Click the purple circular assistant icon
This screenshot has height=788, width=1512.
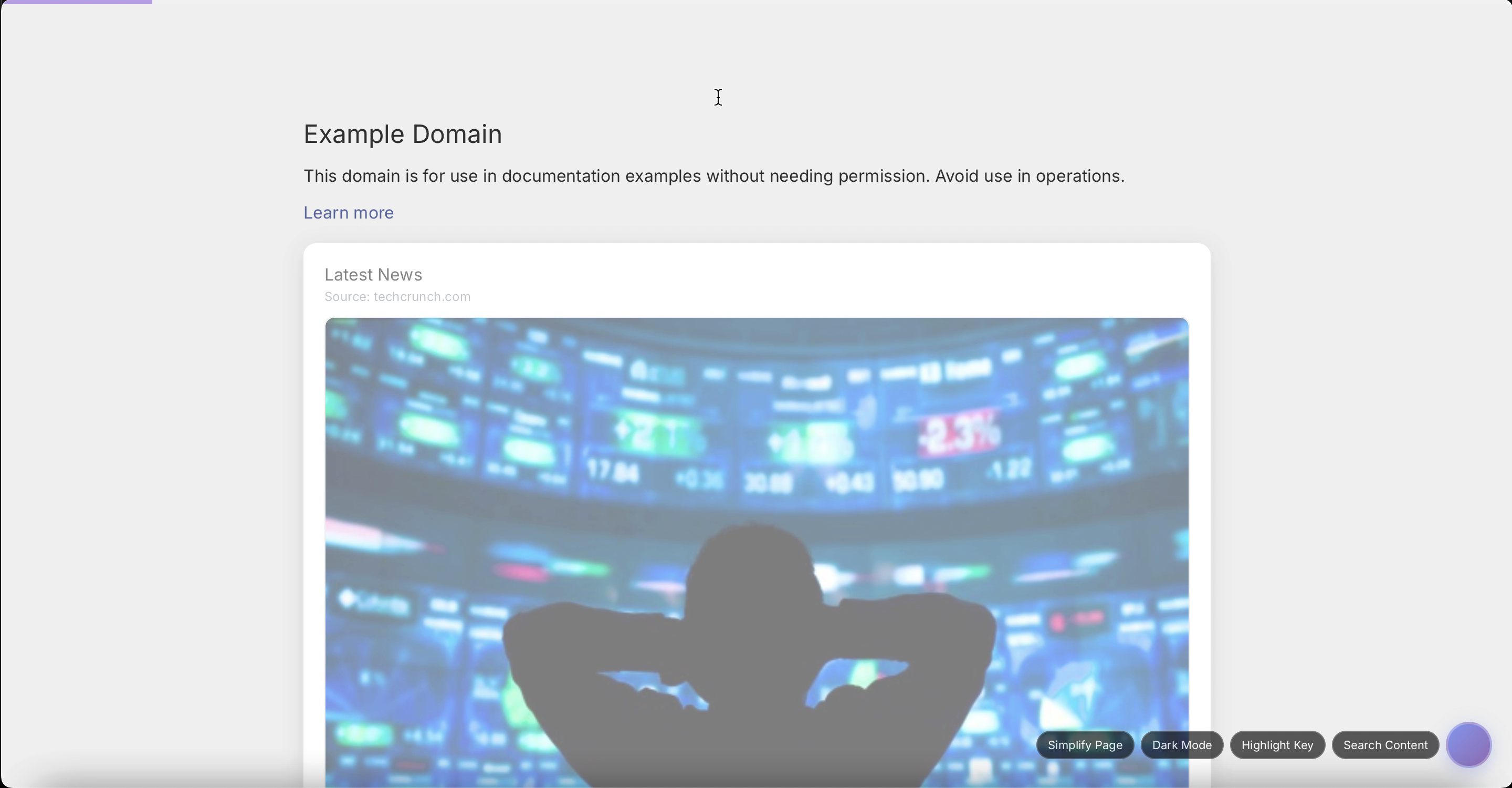click(1468, 744)
